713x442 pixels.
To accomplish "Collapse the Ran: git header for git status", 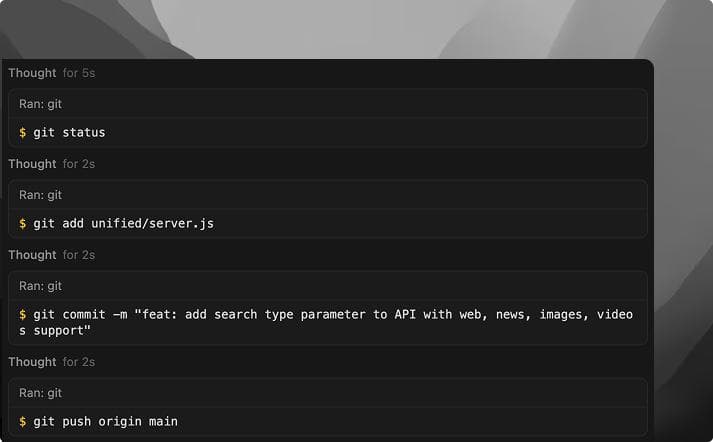I will pyautogui.click(x=41, y=104).
